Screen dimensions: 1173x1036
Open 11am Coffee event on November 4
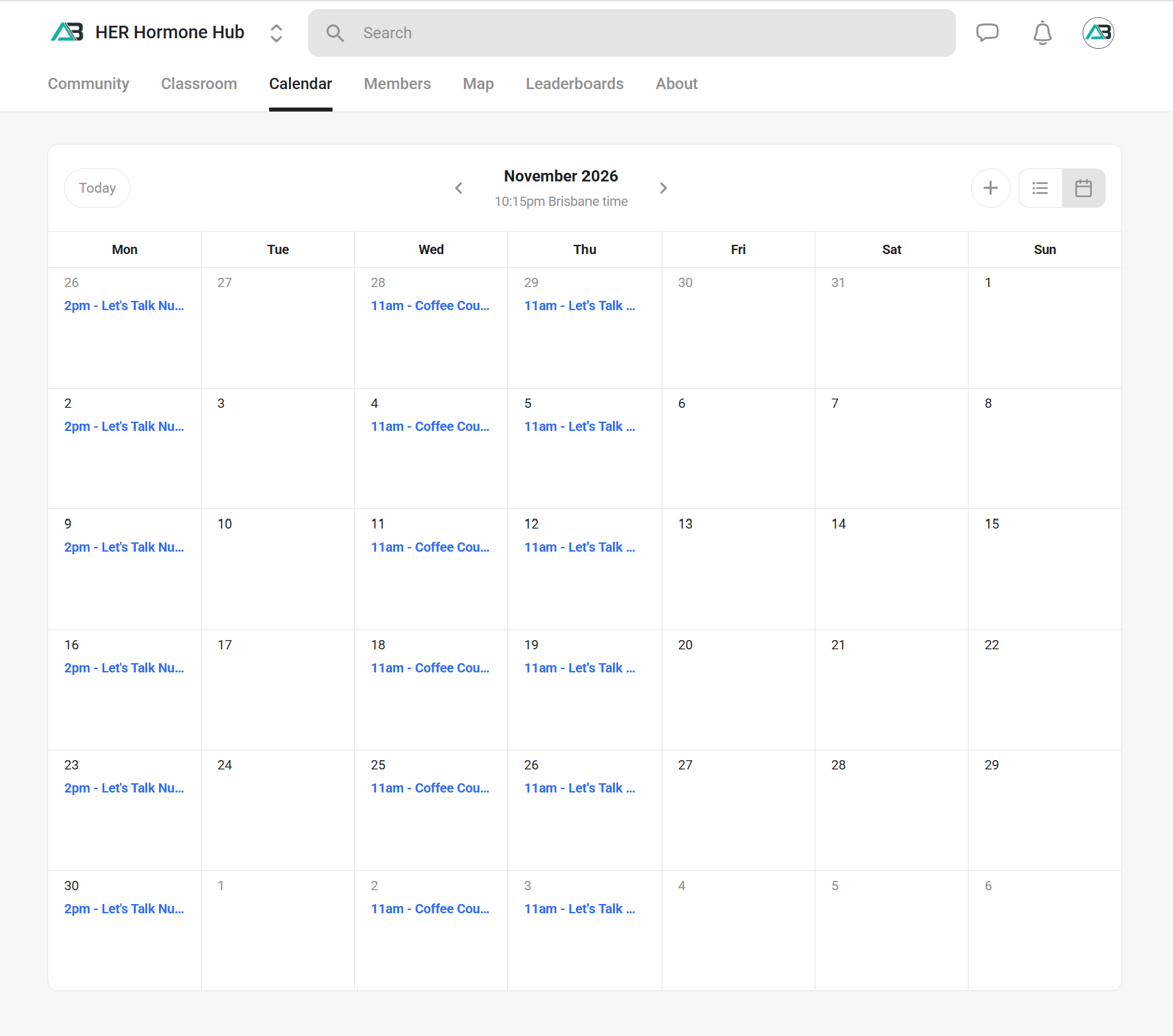point(430,426)
